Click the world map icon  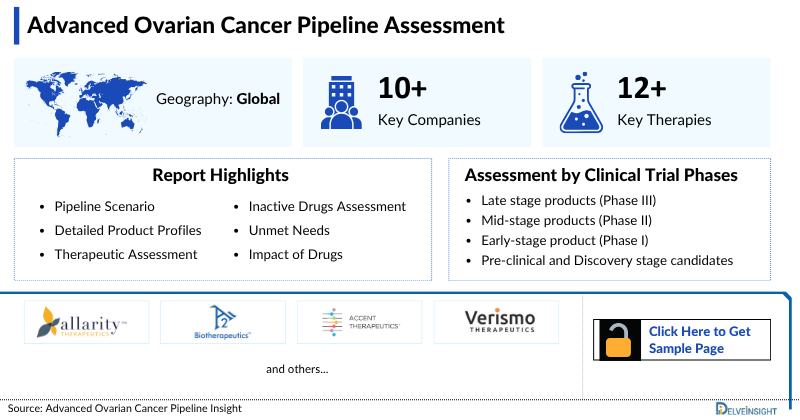pos(86,104)
